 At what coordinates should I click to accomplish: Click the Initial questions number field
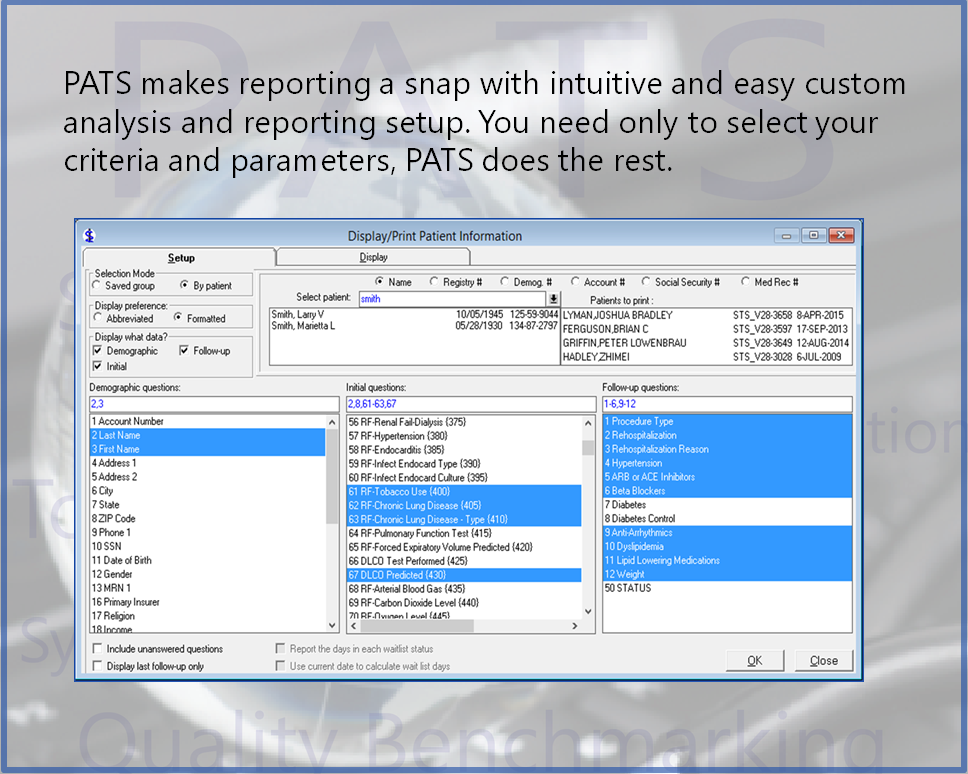point(471,404)
